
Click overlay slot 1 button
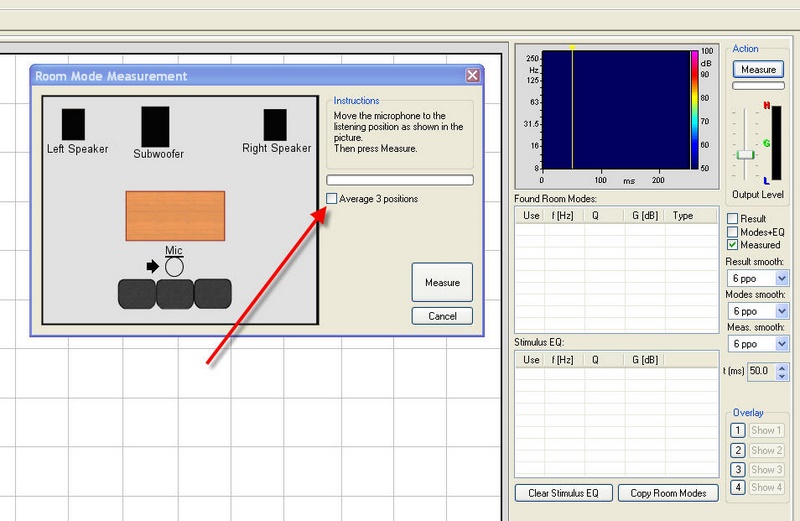(x=738, y=430)
